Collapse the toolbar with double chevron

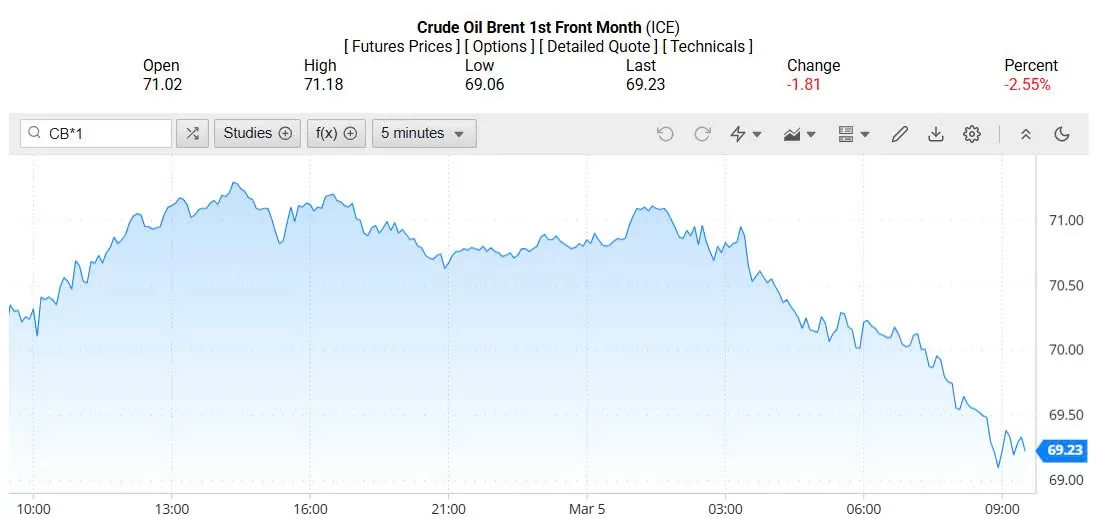tap(1025, 134)
